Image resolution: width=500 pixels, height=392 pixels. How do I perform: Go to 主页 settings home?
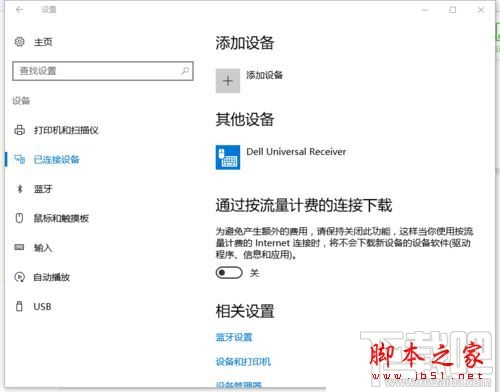pyautogui.click(x=43, y=42)
